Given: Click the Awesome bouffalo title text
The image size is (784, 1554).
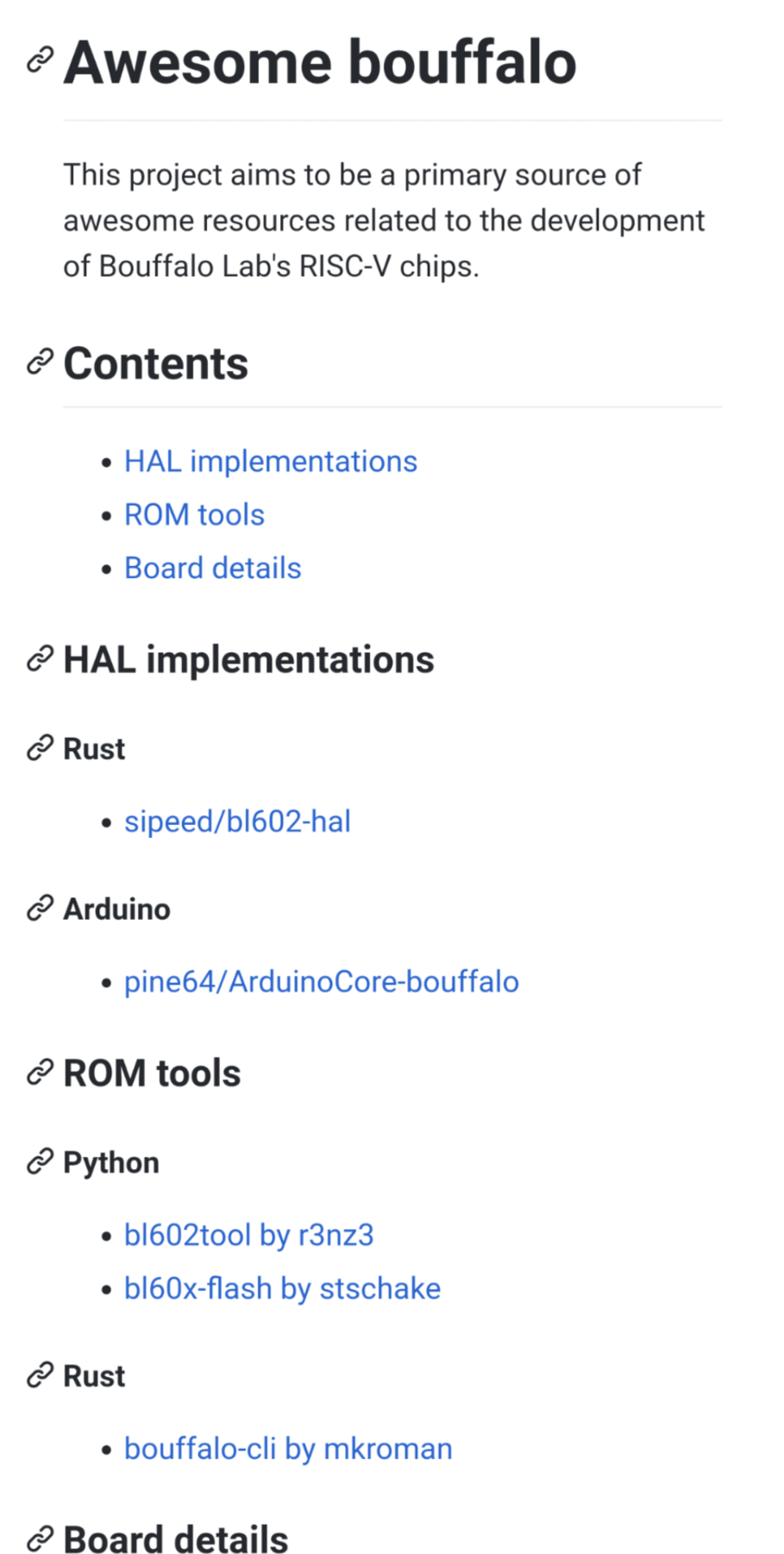Looking at the screenshot, I should 320,63.
